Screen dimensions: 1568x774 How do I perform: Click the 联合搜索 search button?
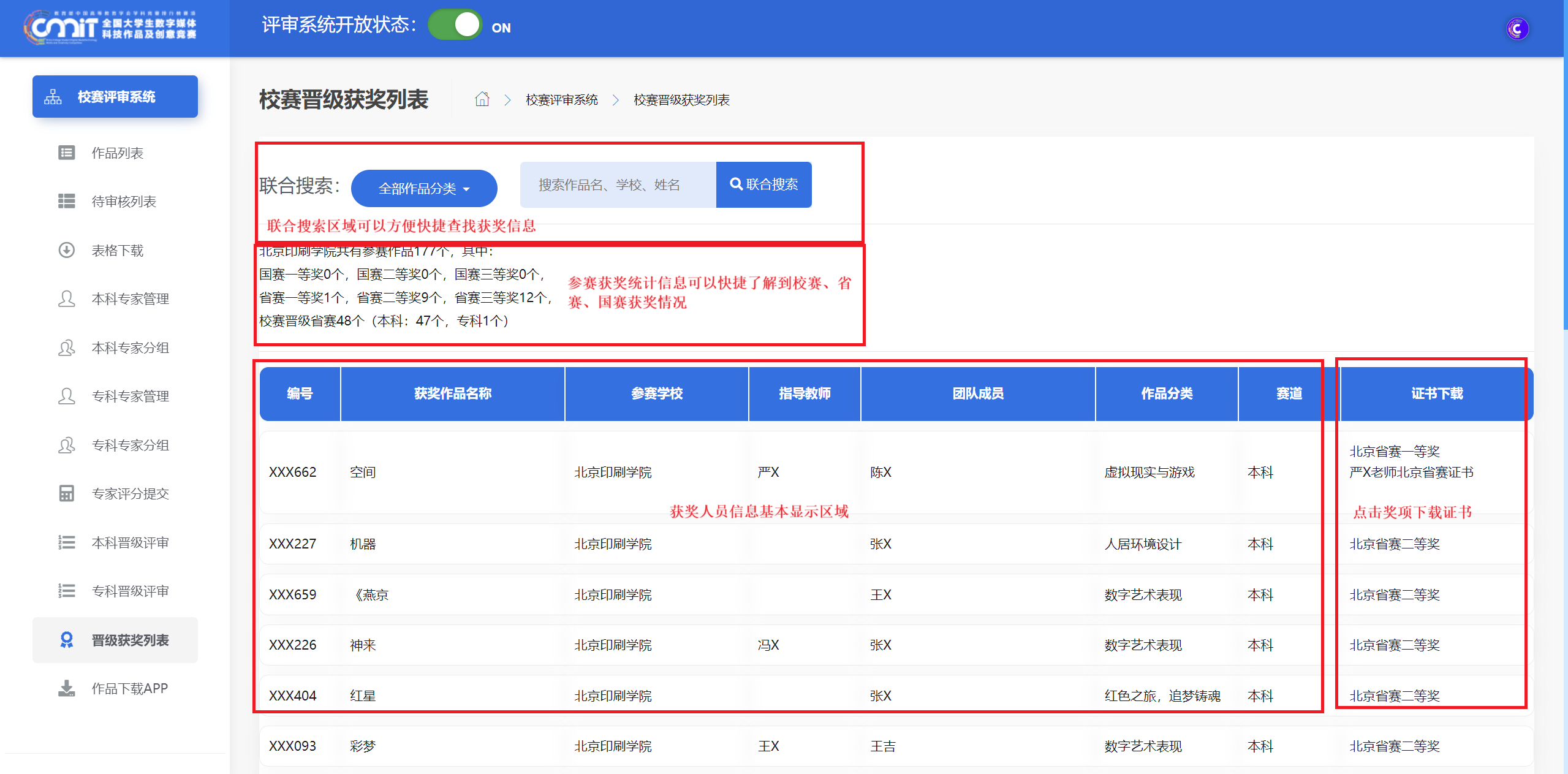click(763, 184)
